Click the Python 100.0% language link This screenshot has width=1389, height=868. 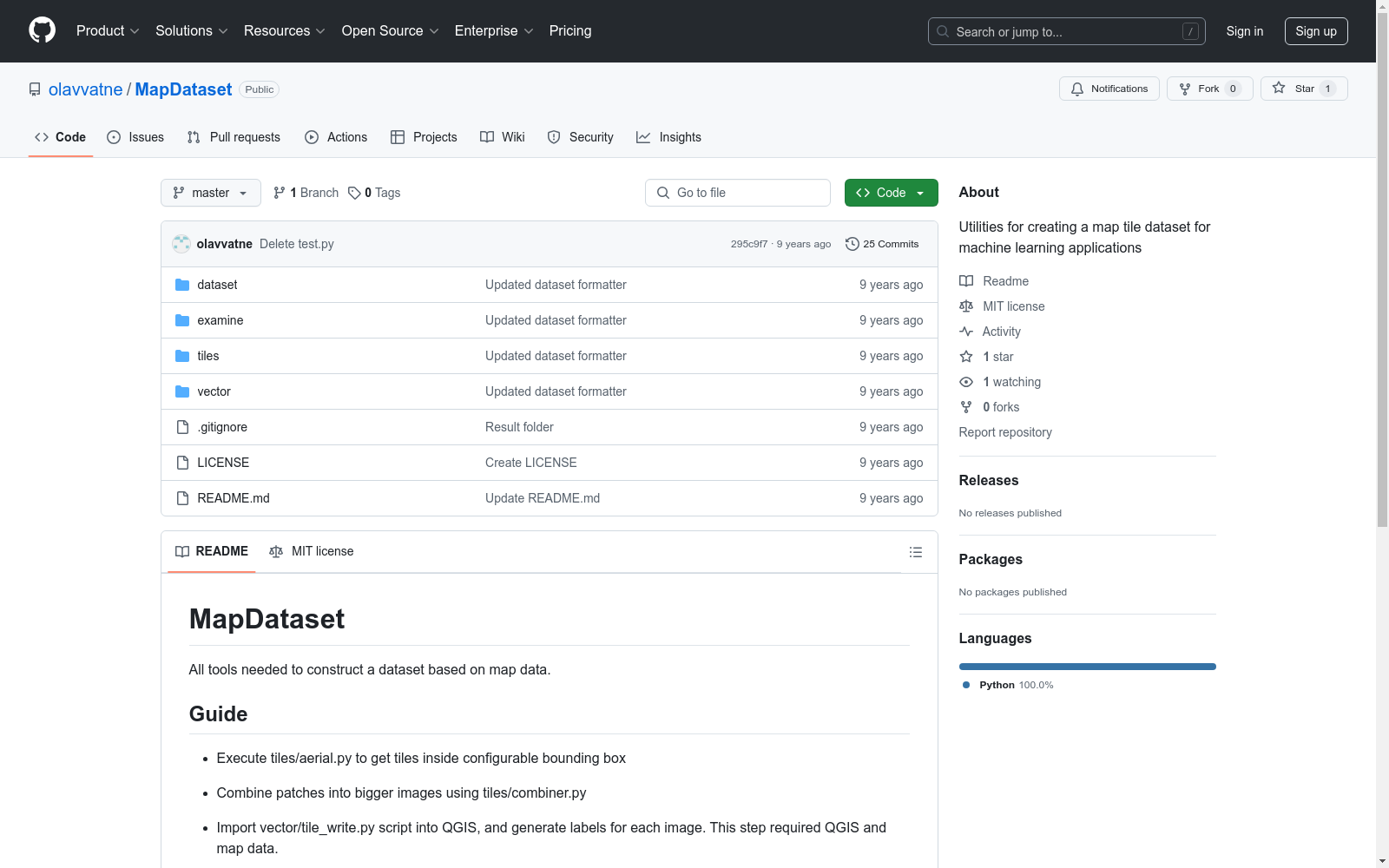1008,685
